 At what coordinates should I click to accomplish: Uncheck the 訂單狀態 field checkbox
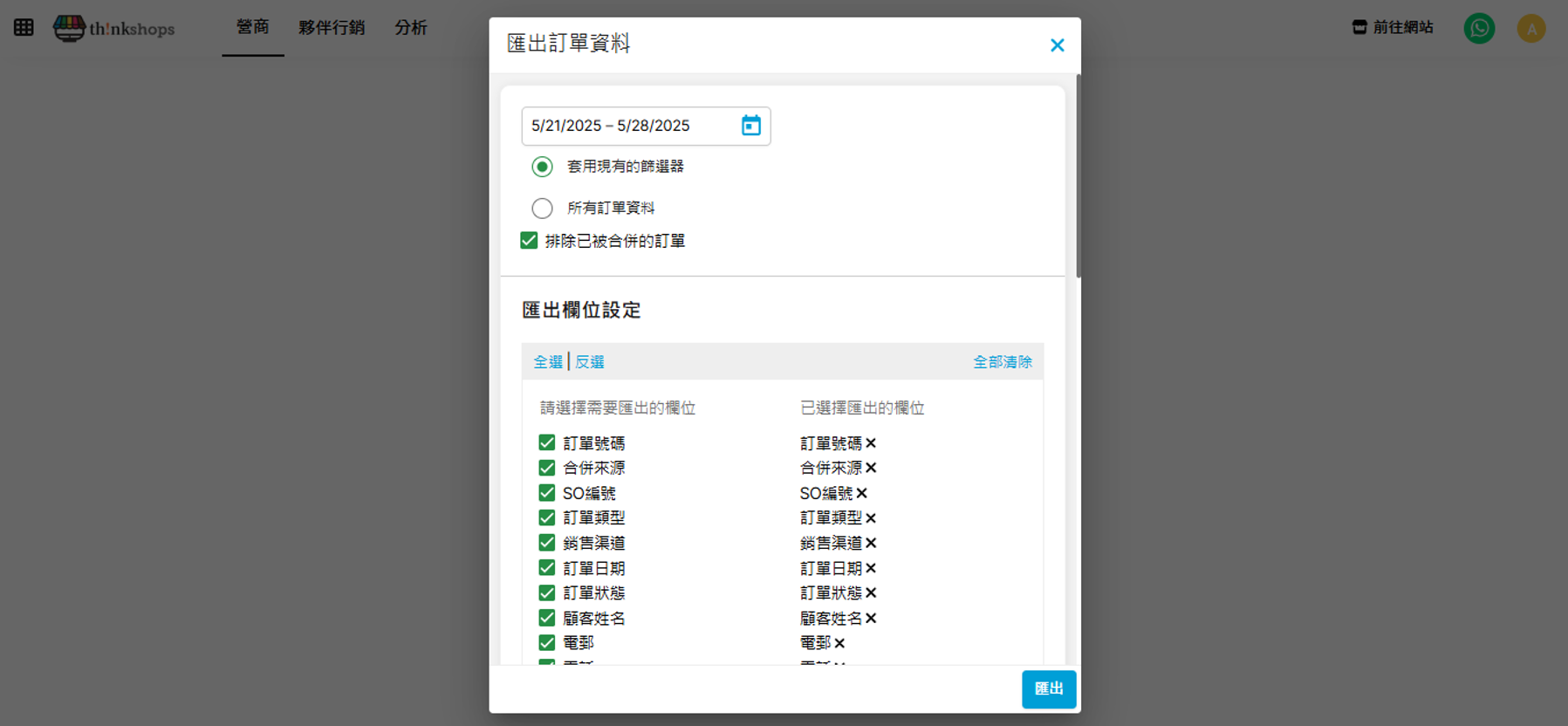547,592
